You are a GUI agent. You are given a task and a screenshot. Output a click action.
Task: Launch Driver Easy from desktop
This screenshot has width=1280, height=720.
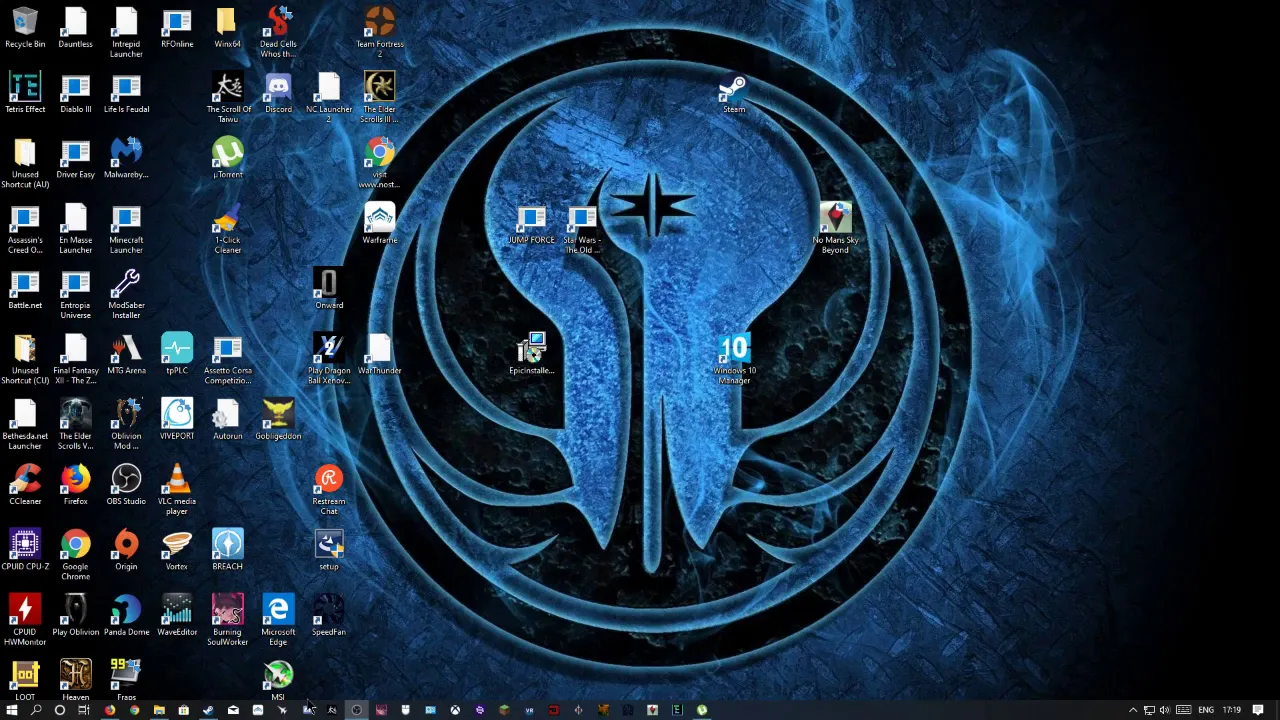click(x=75, y=158)
